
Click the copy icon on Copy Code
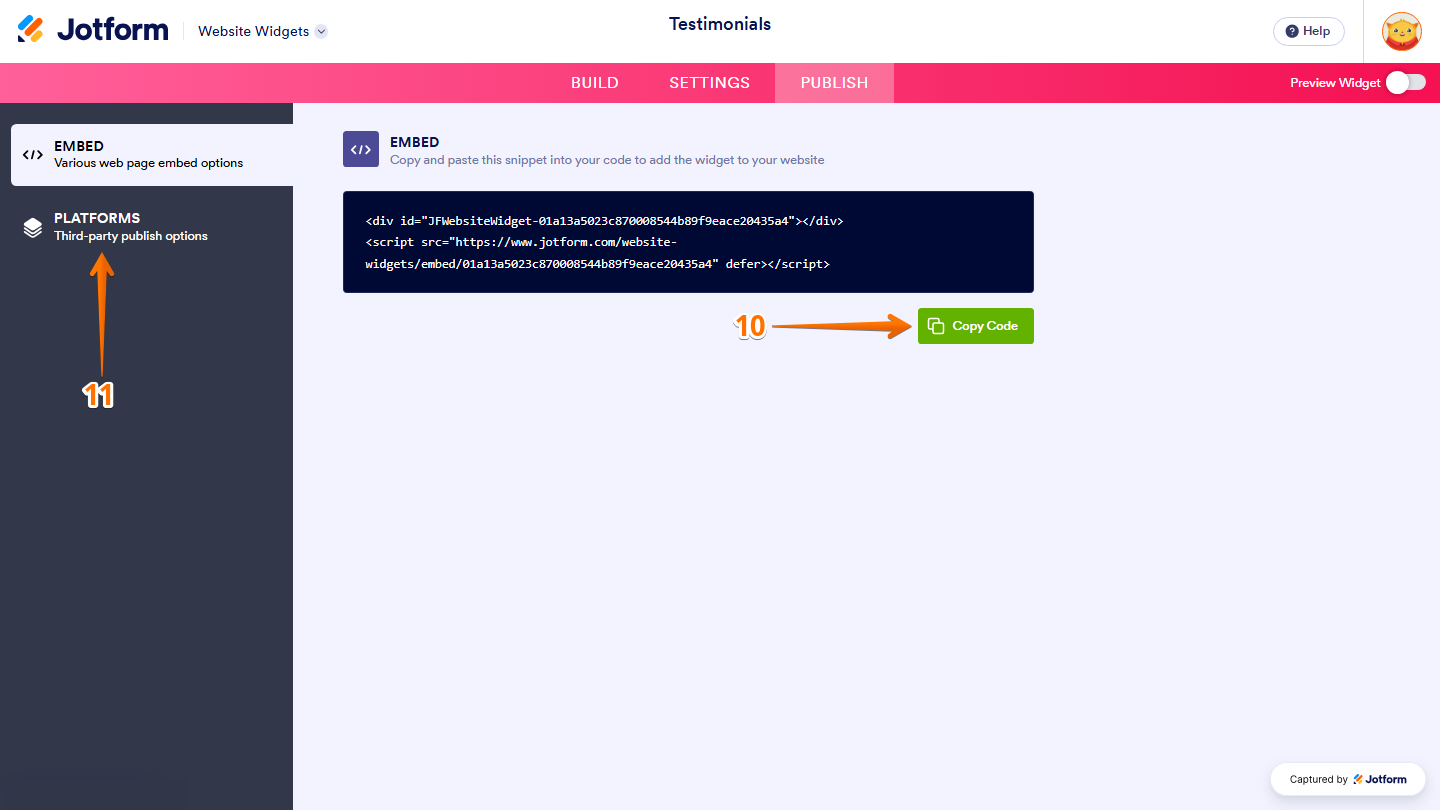936,326
